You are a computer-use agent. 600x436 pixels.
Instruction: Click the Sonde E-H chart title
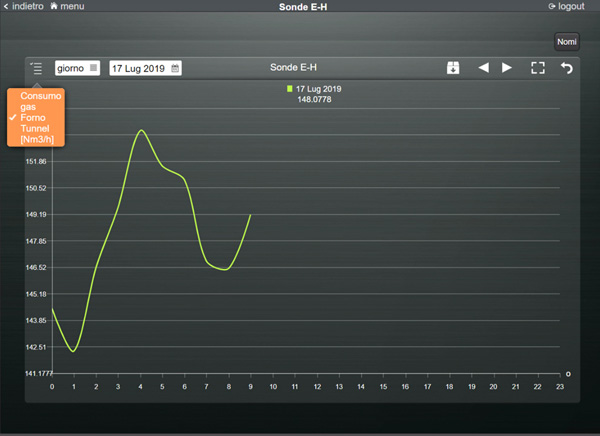[294, 68]
